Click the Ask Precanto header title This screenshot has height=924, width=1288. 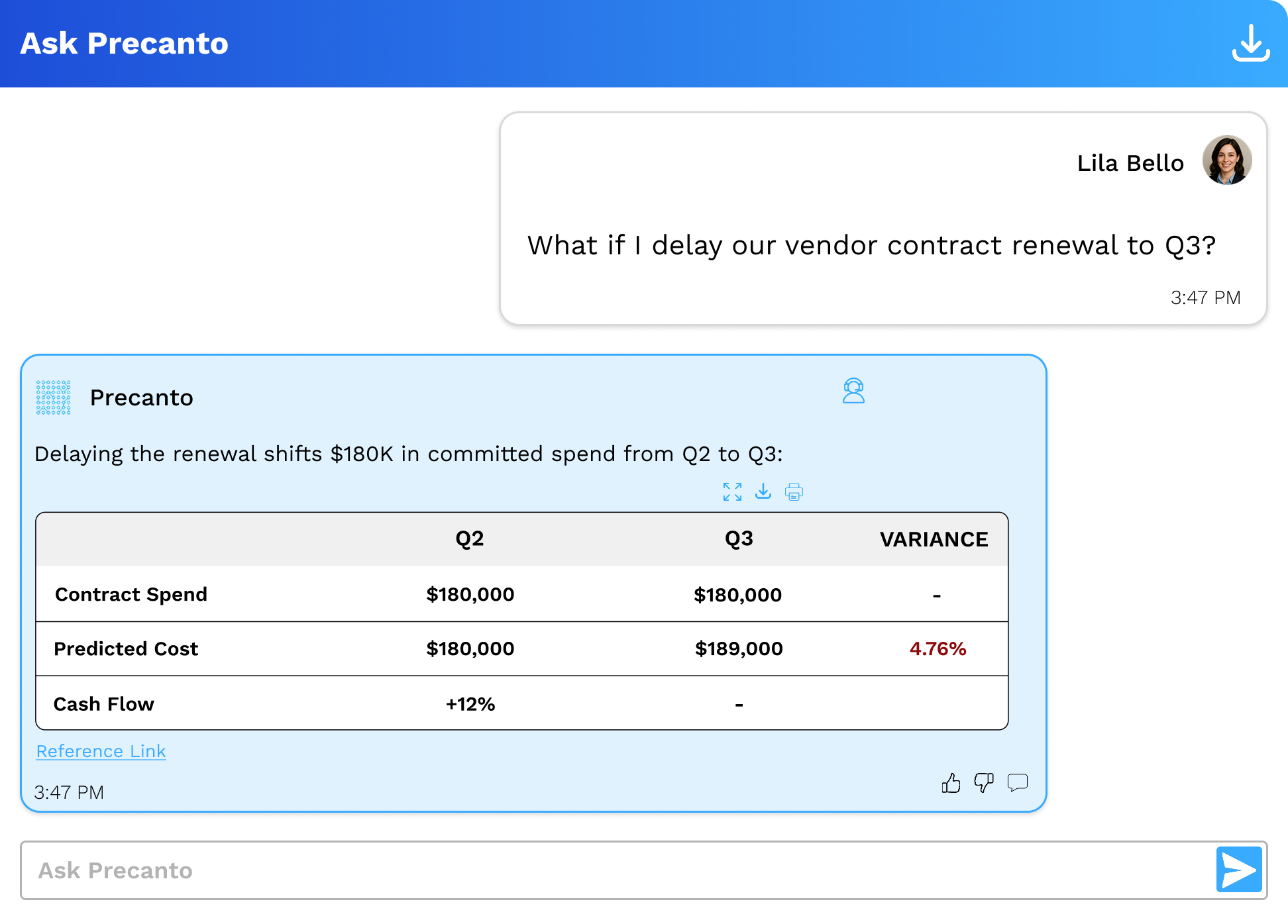click(x=125, y=42)
